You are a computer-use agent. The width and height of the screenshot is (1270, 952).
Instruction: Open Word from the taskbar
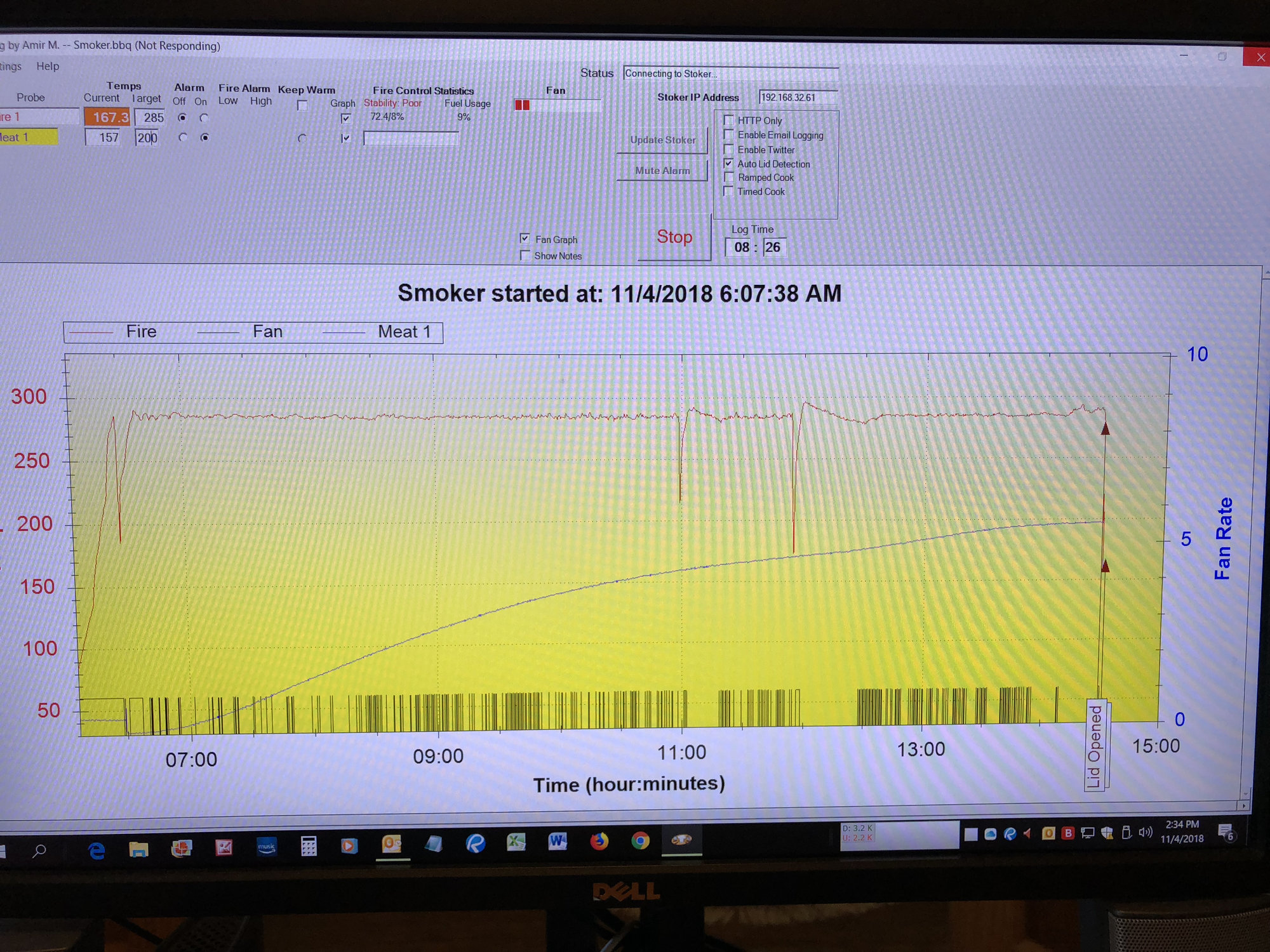[557, 842]
